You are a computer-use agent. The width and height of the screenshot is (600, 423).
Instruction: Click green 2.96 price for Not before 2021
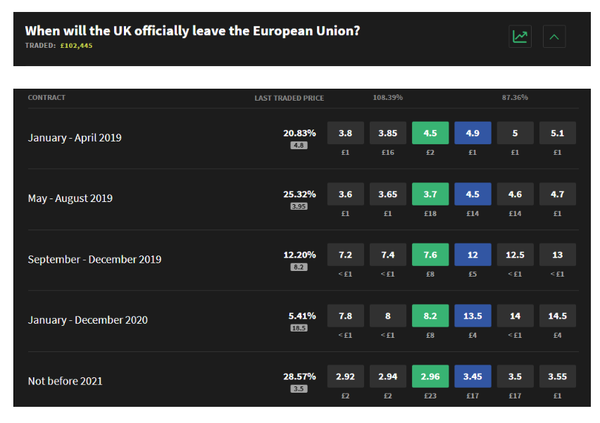(430, 377)
